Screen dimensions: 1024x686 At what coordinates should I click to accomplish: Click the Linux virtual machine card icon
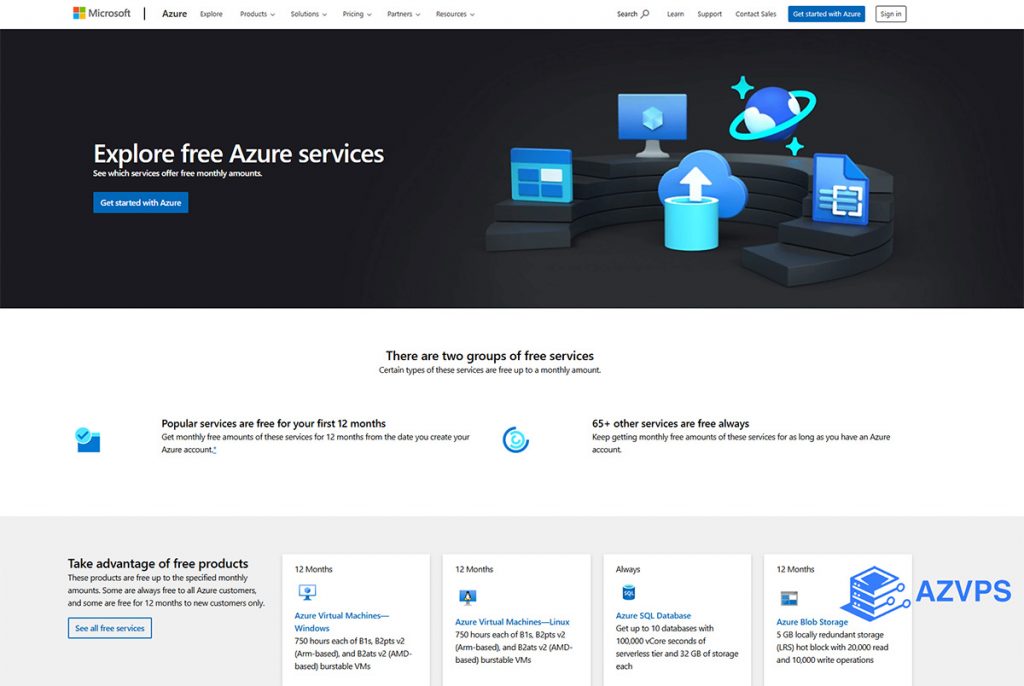click(467, 597)
